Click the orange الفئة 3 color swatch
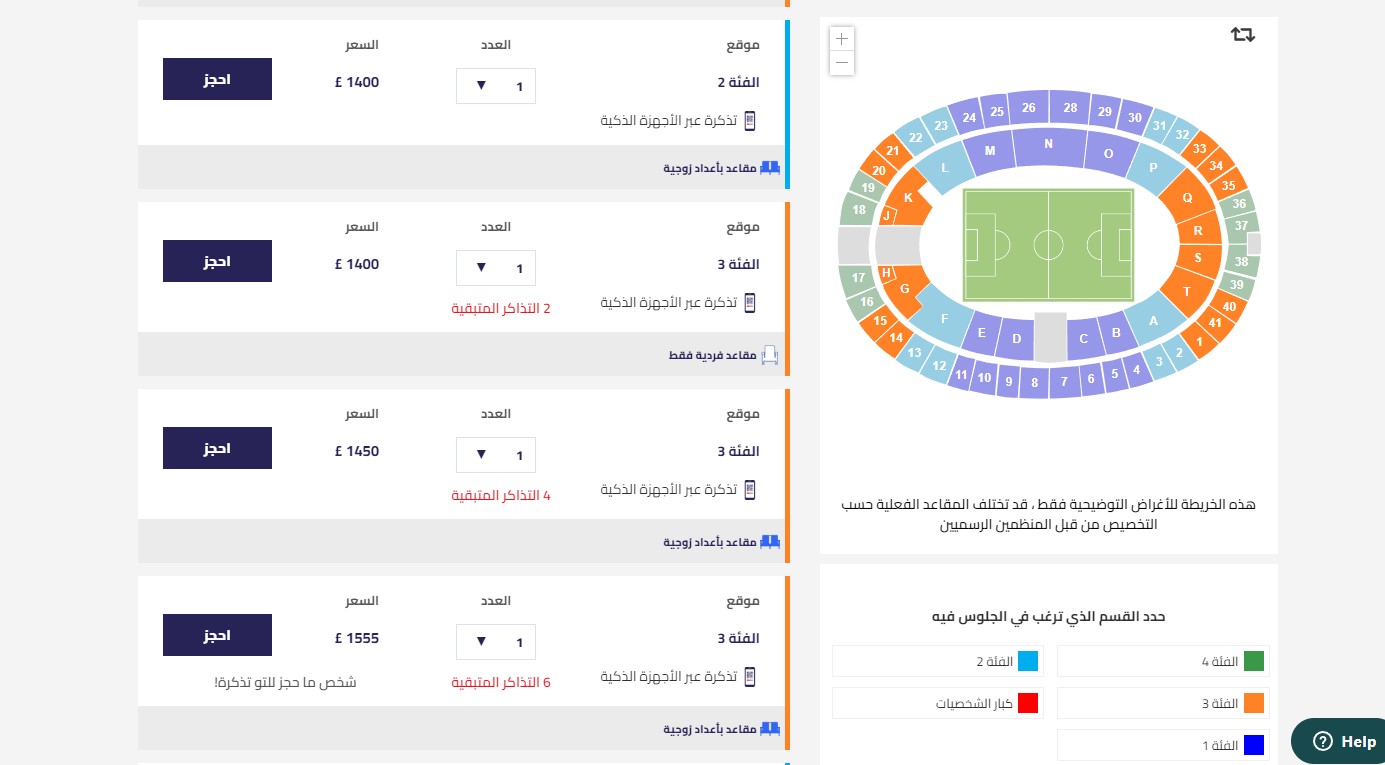This screenshot has width=1385, height=765. coord(1254,703)
